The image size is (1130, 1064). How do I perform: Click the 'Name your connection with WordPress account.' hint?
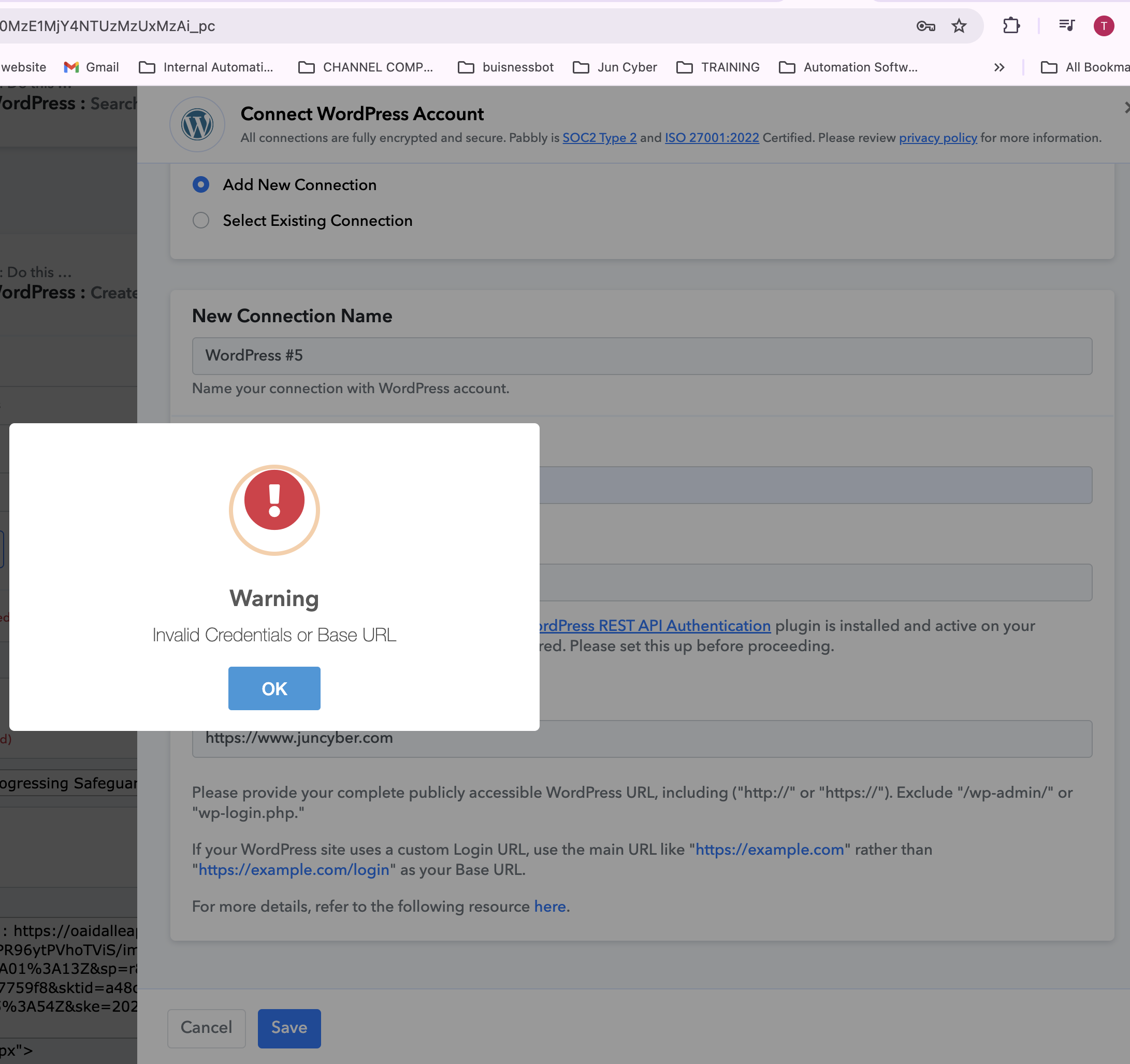coord(351,389)
